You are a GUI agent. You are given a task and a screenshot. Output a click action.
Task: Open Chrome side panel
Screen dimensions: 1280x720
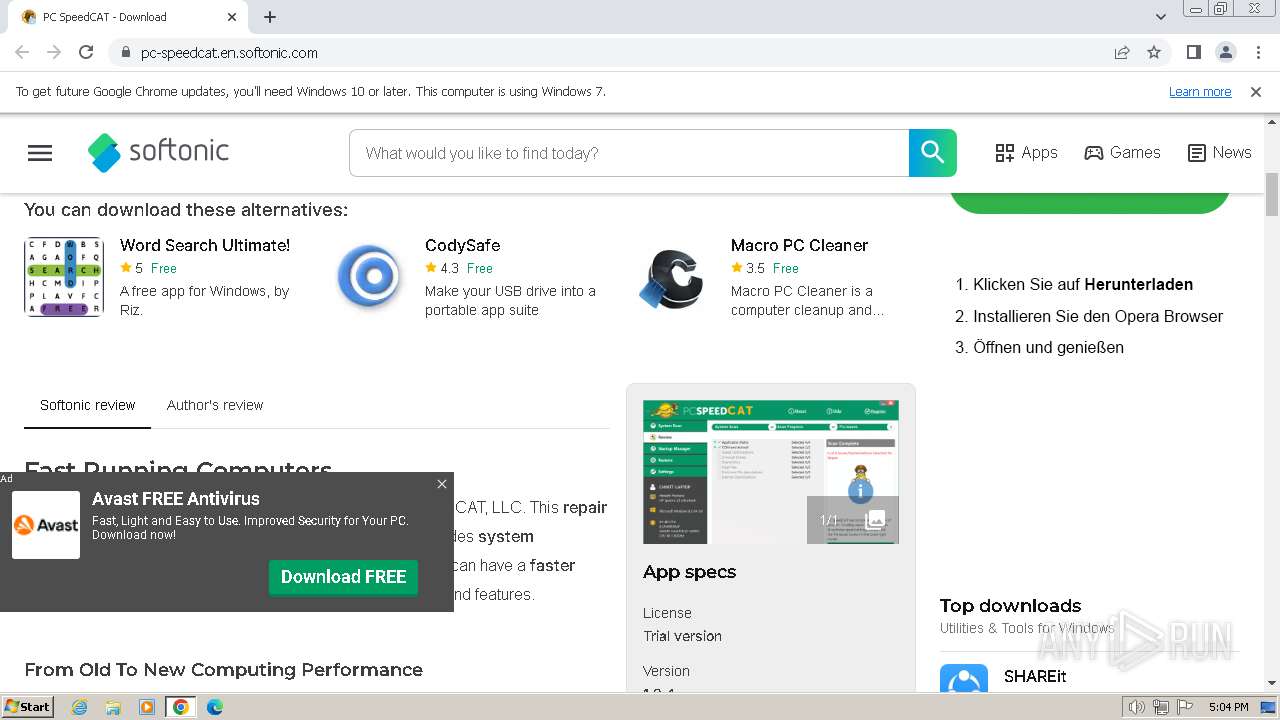1193,52
